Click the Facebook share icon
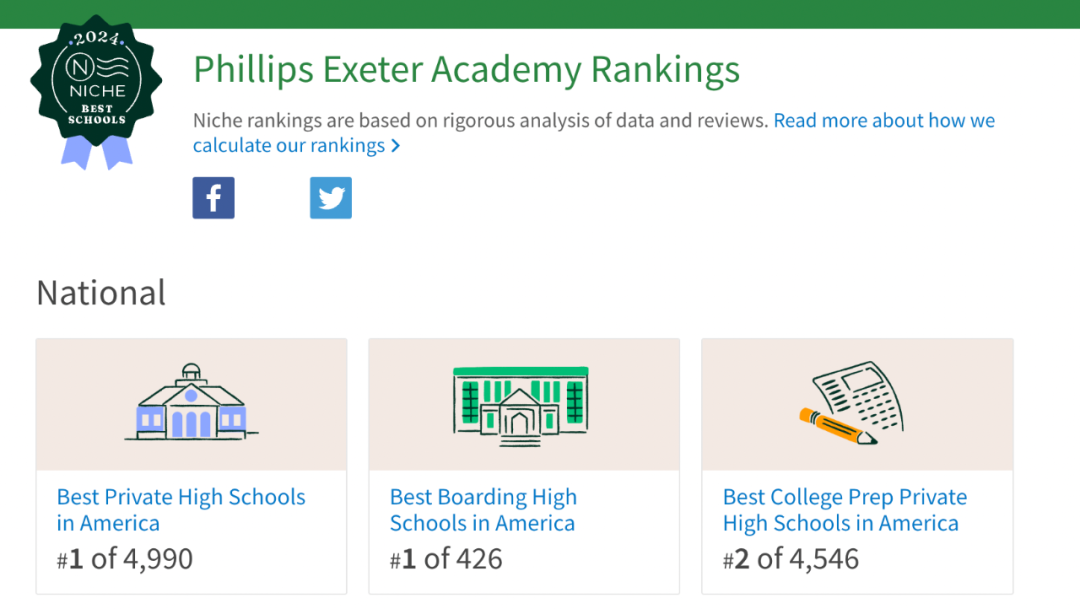 [x=214, y=198]
